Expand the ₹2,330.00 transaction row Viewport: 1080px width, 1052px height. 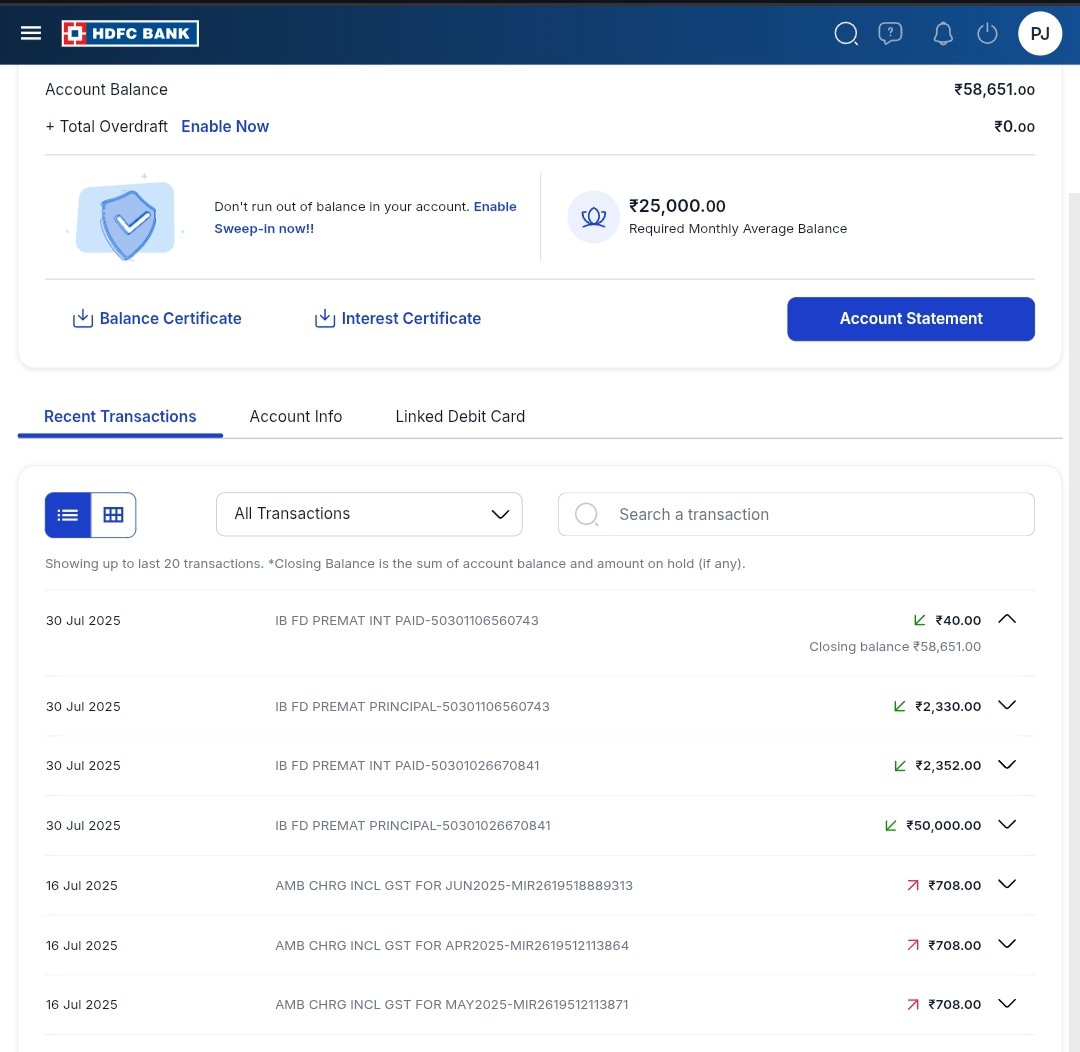1007,705
